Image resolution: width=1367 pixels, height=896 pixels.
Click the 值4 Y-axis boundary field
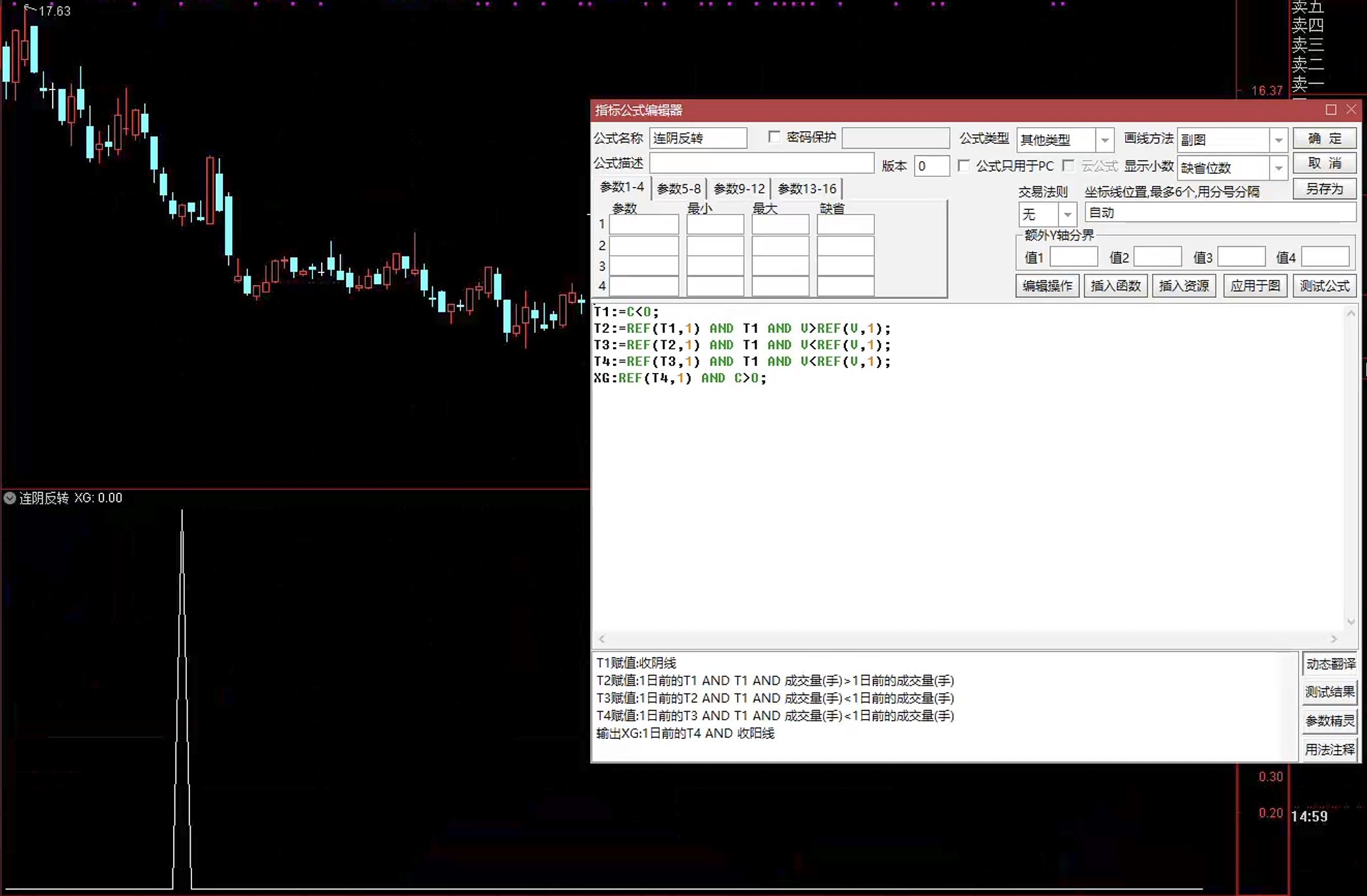(x=1326, y=257)
